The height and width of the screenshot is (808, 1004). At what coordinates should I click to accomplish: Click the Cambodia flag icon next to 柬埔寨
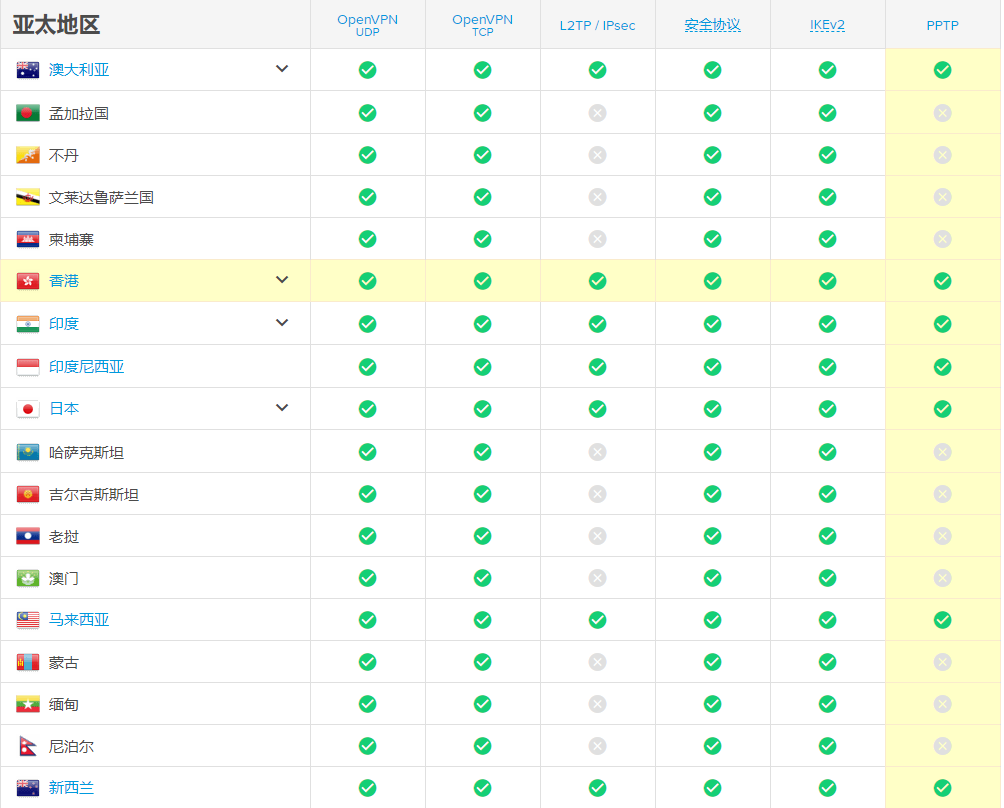tap(28, 239)
